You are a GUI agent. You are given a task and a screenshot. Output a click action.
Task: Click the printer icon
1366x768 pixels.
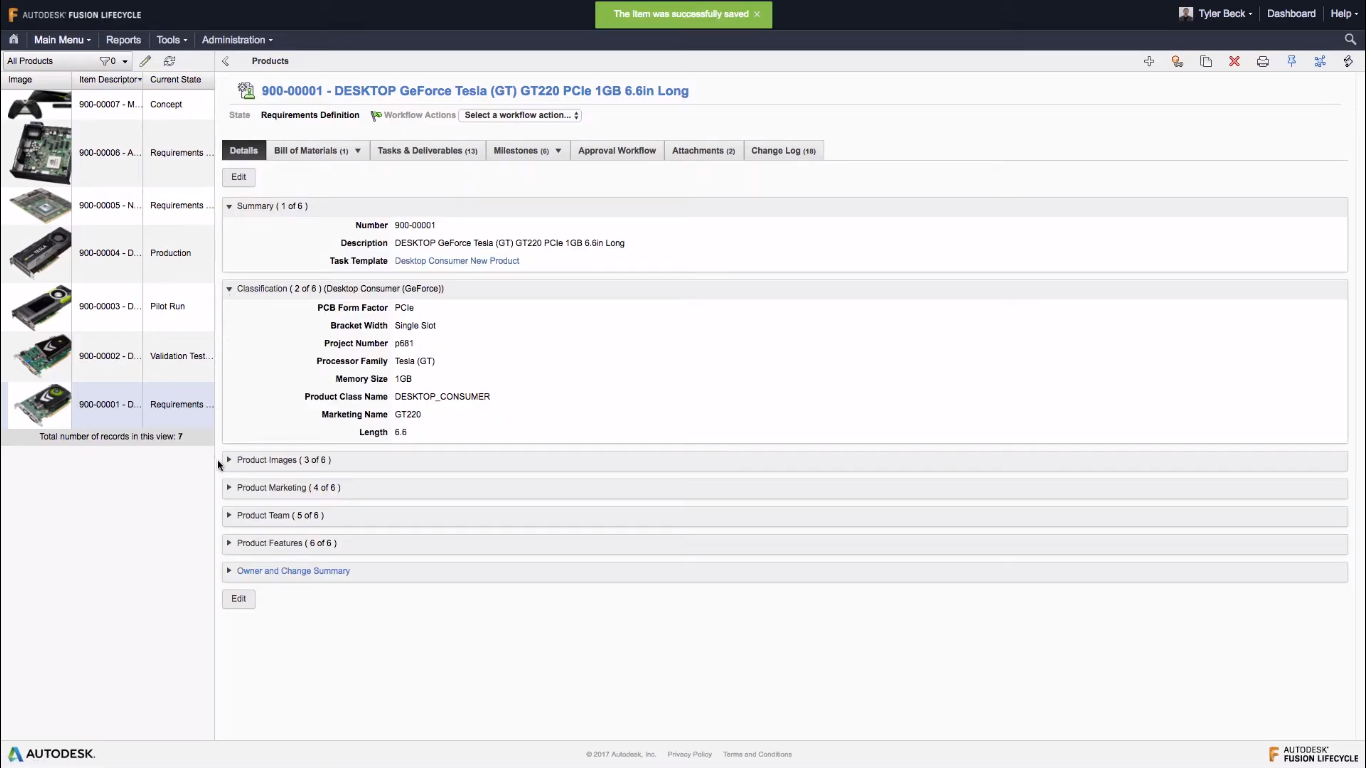[1263, 61]
